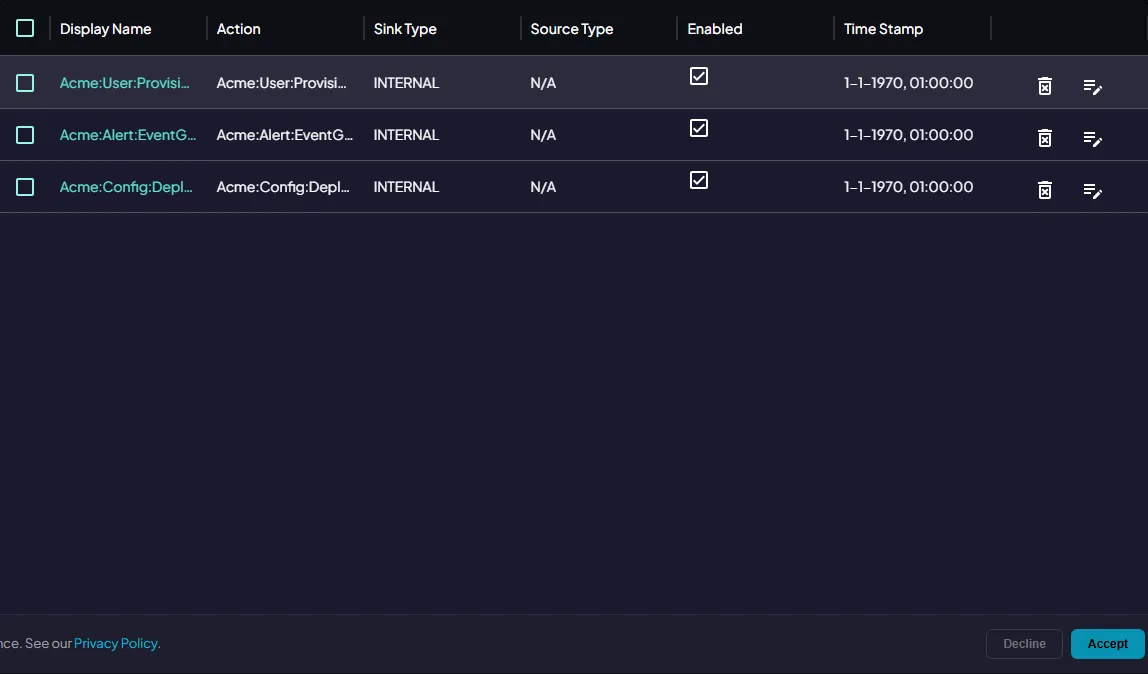Viewport: 1148px width, 674px height.
Task: Click time stamp in Acme:Config row
Action: click(908, 187)
